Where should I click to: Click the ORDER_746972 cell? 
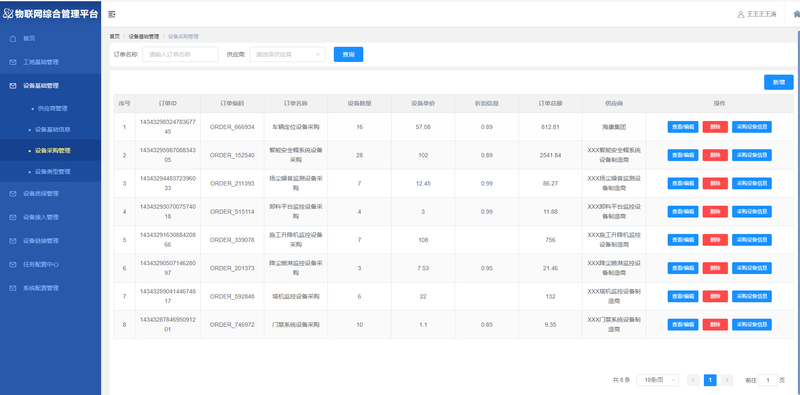(x=232, y=325)
